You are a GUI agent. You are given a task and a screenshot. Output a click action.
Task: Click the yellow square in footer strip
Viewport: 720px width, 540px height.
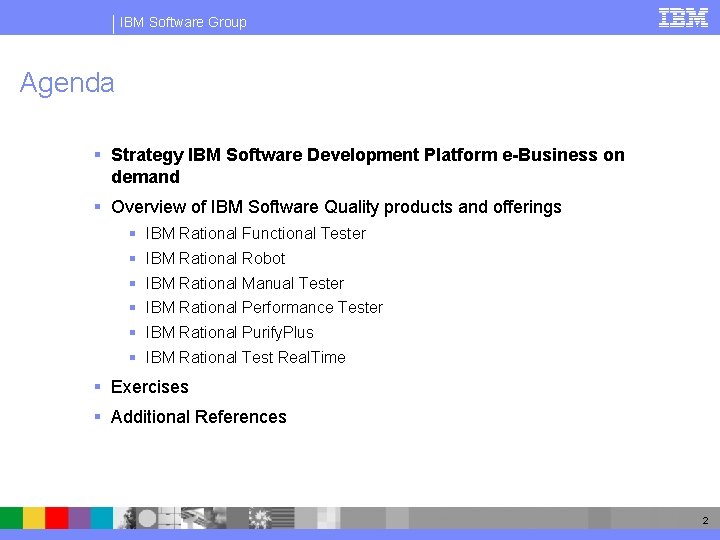click(34, 518)
